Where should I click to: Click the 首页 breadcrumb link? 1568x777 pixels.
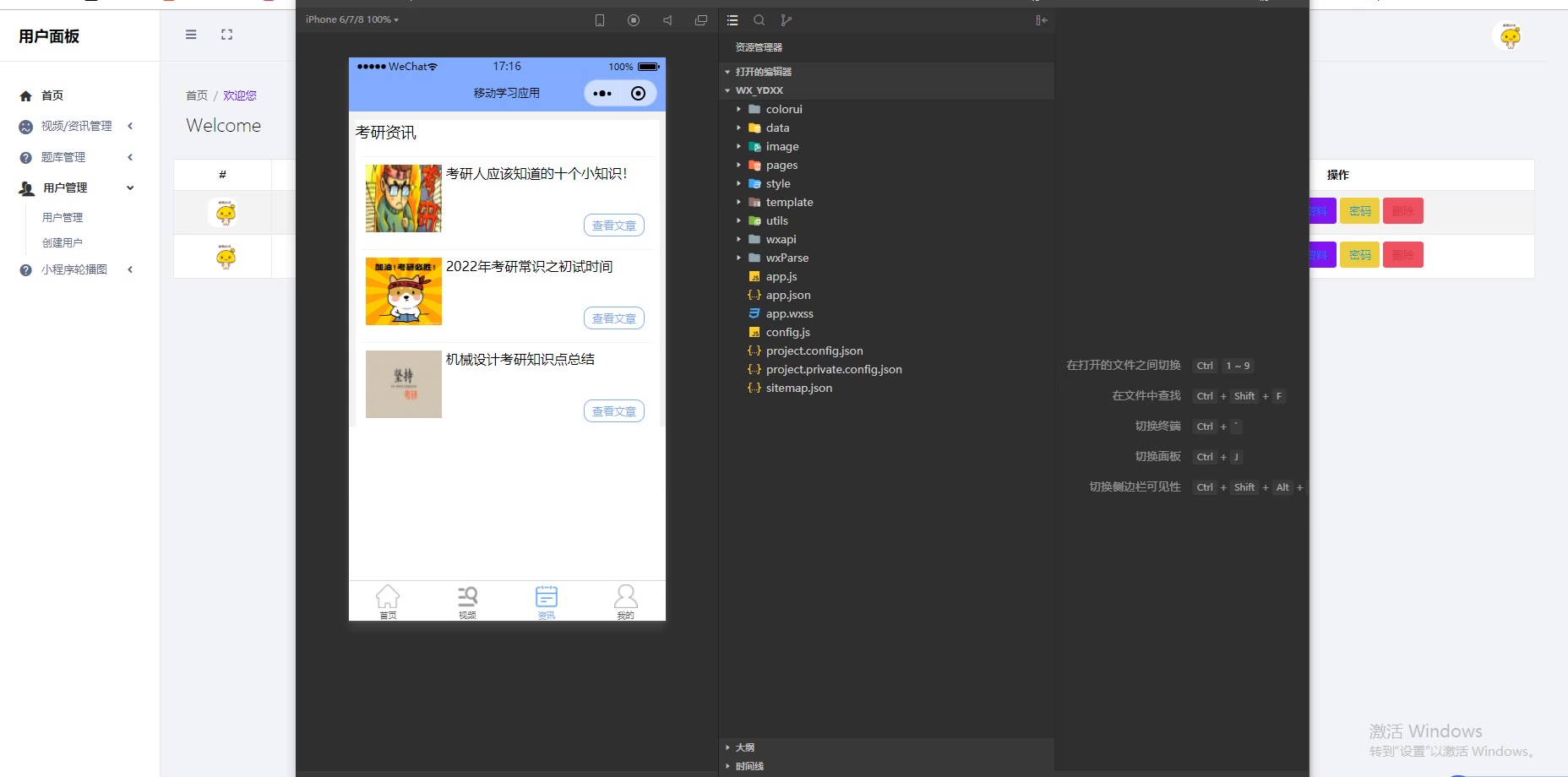(197, 95)
